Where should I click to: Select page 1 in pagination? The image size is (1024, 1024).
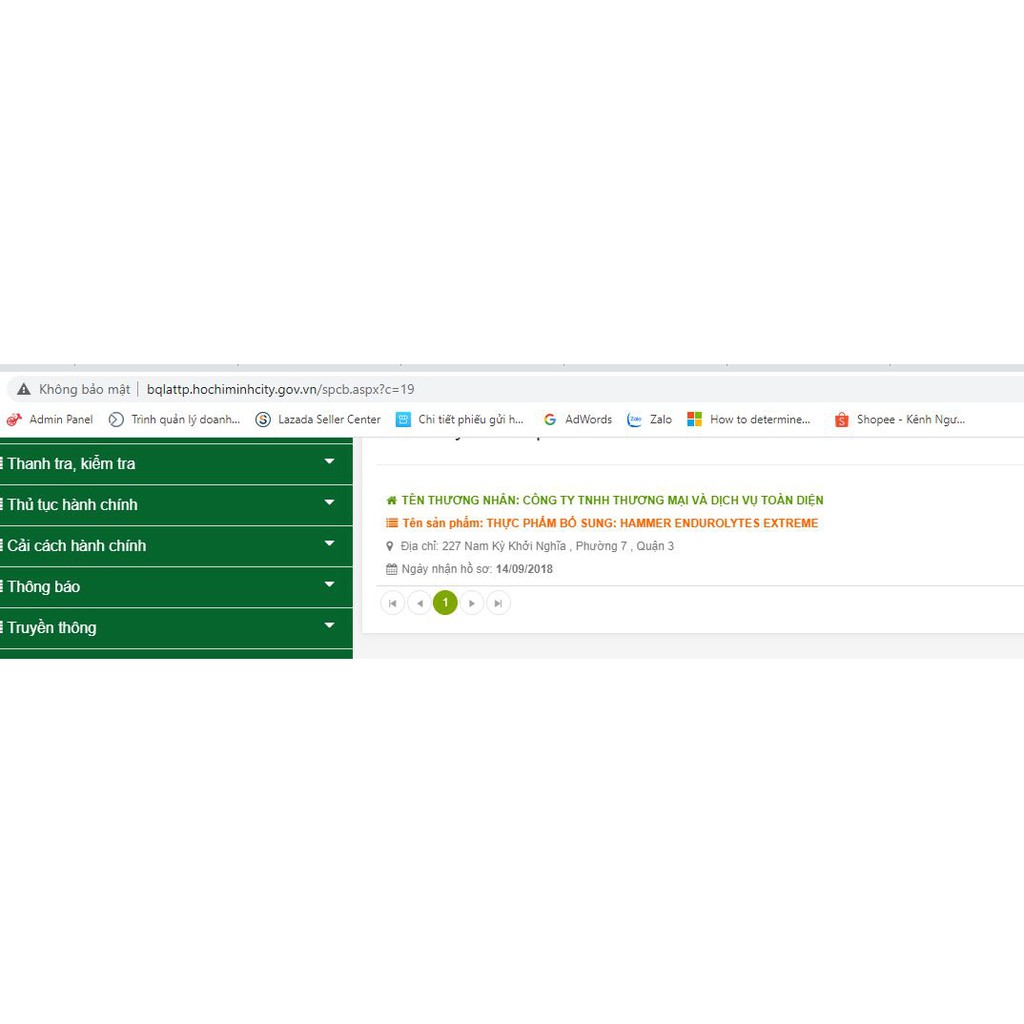[445, 603]
